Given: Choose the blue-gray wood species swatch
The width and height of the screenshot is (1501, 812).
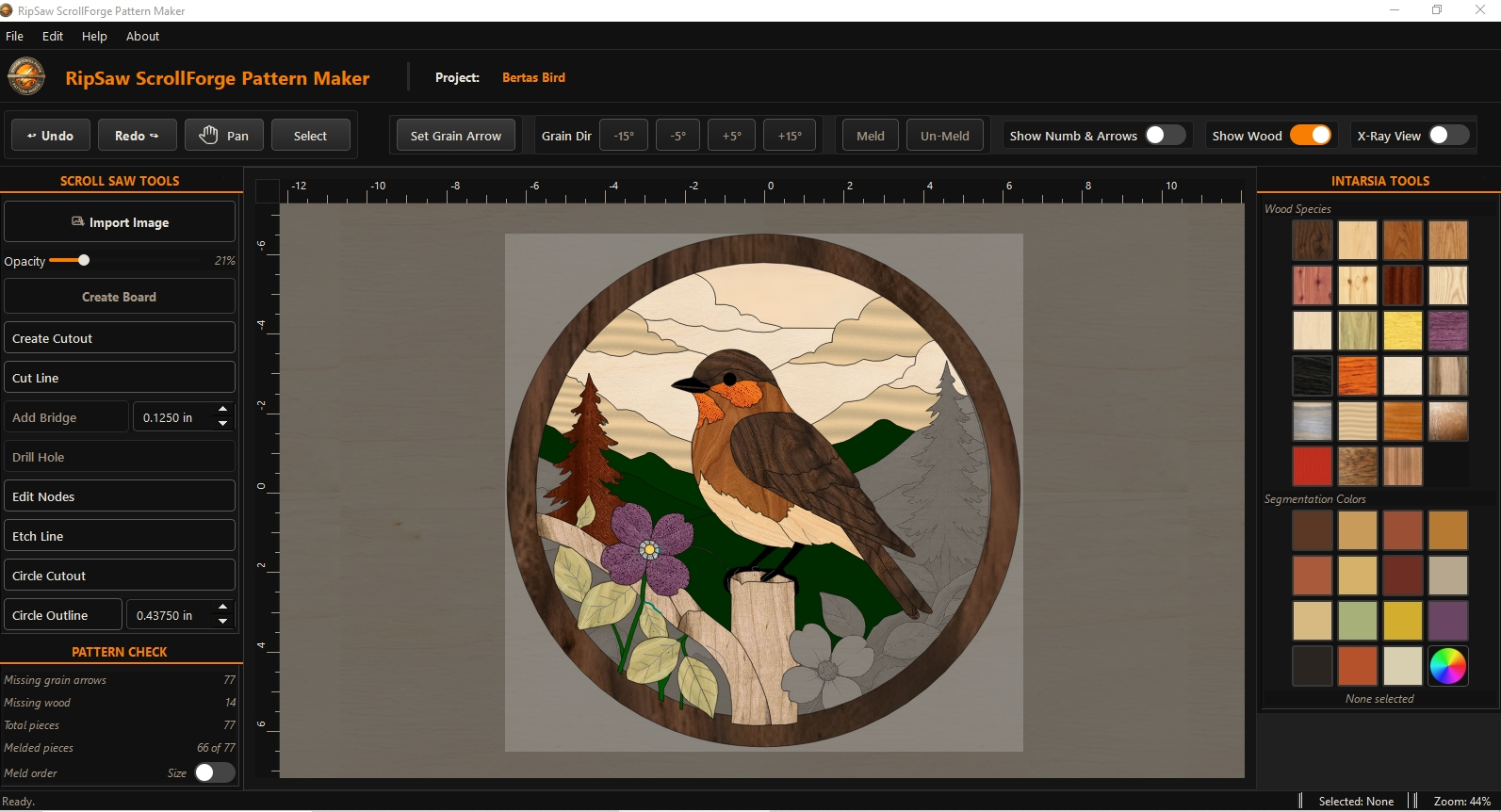Looking at the screenshot, I should click(1312, 421).
